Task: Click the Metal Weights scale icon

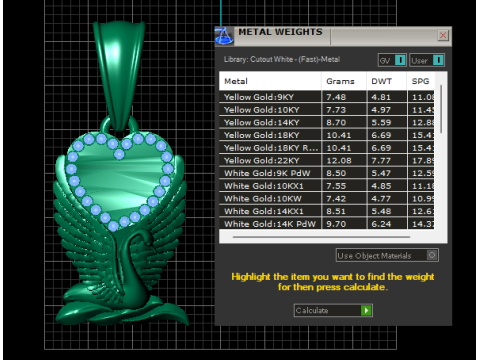Action: click(x=224, y=36)
